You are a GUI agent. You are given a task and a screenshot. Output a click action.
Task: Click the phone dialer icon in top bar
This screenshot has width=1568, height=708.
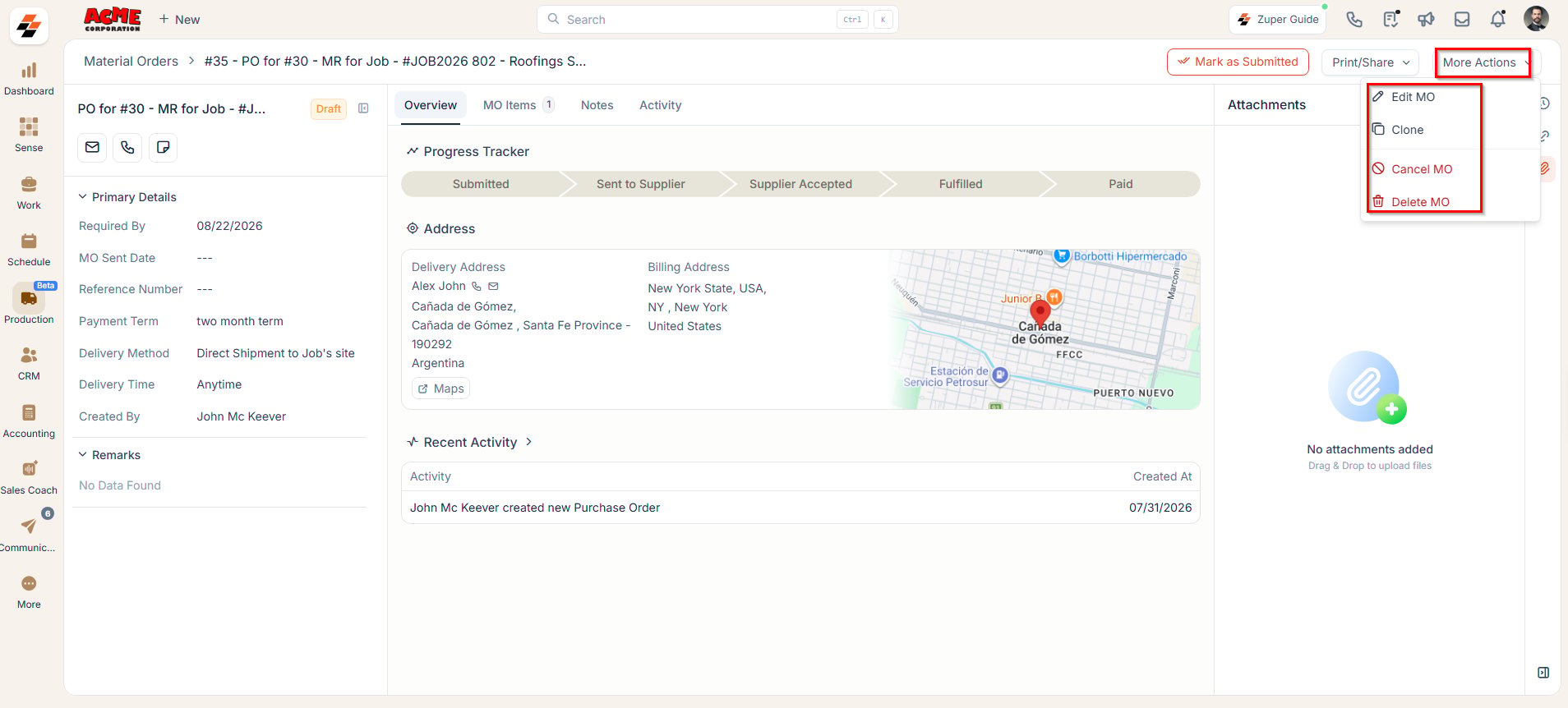(x=1354, y=20)
